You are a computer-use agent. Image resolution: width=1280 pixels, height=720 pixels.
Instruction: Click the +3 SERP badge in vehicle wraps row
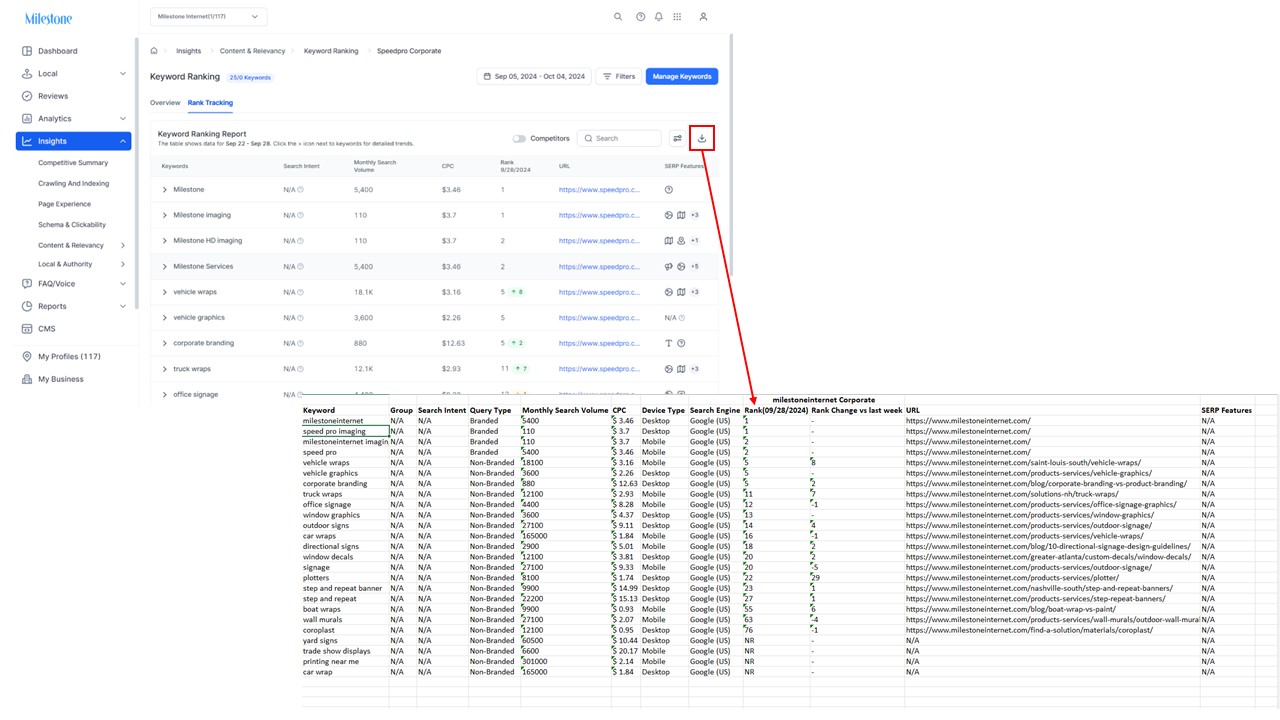(695, 292)
